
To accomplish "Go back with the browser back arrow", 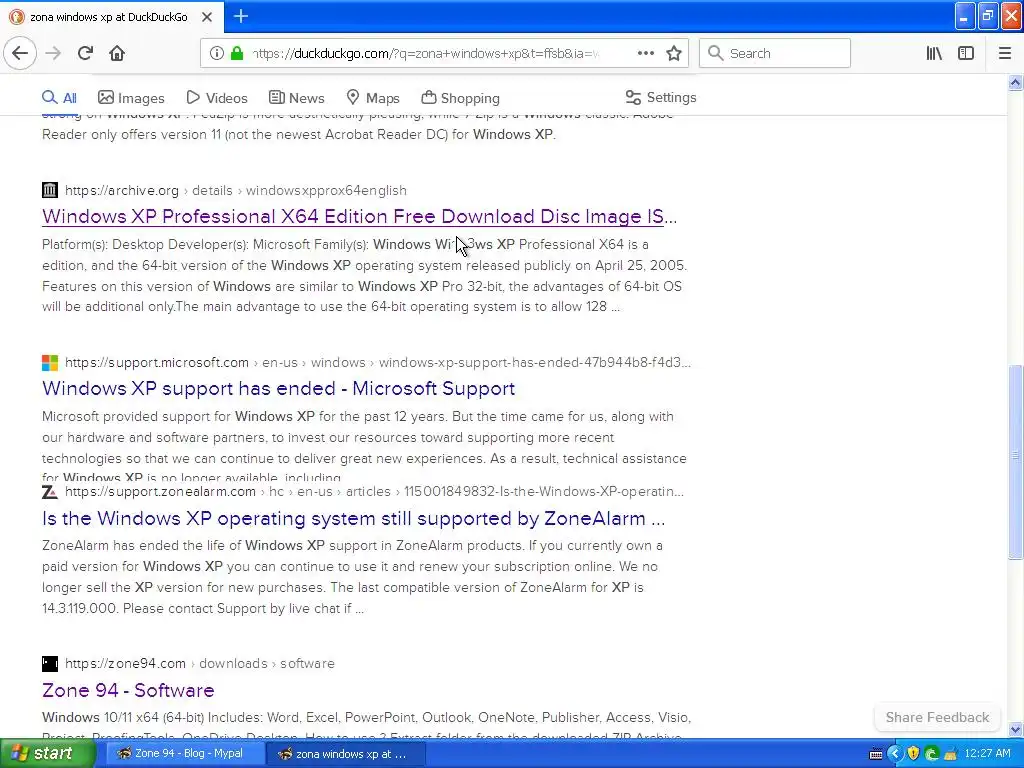I will click(x=20, y=53).
